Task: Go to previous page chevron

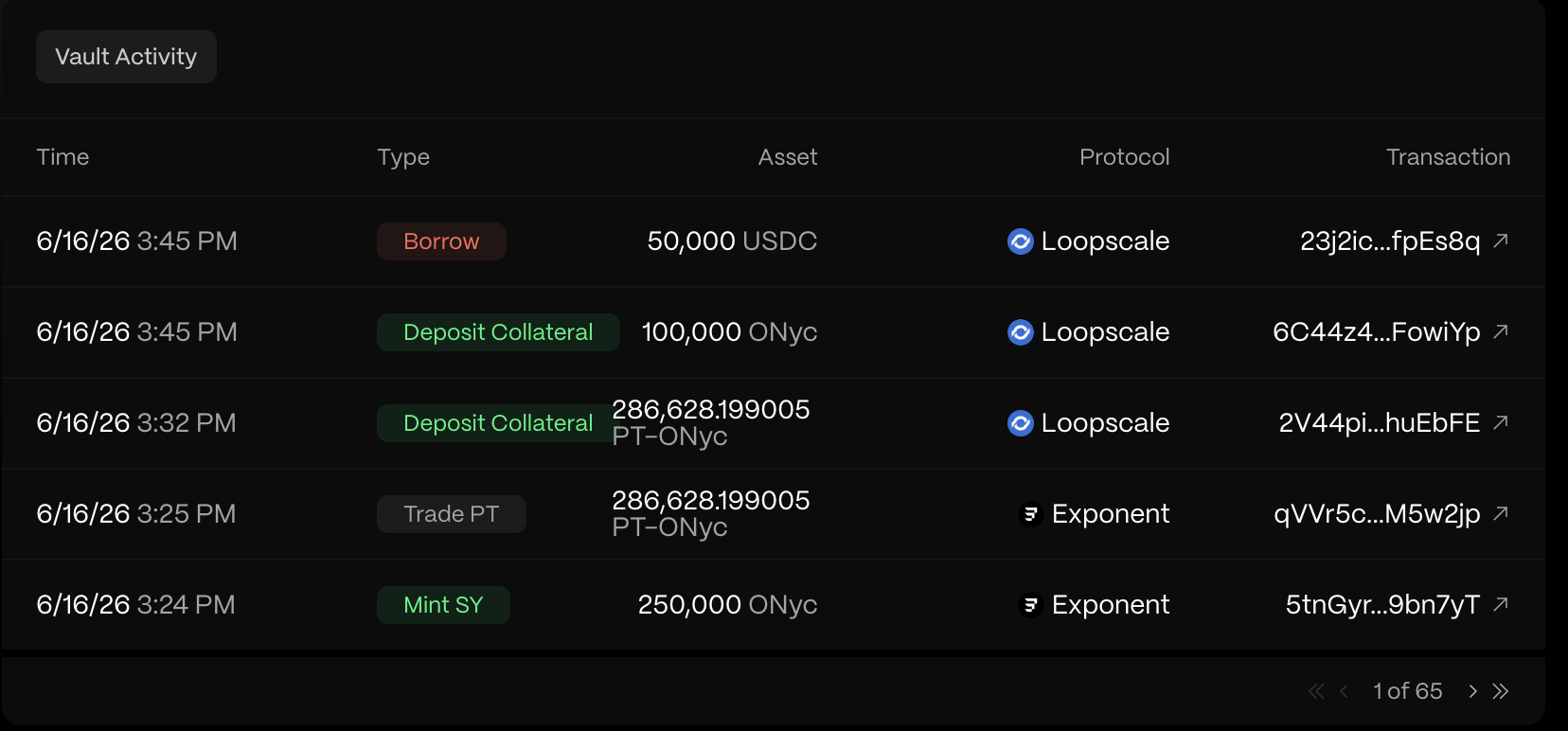Action: pyautogui.click(x=1344, y=691)
